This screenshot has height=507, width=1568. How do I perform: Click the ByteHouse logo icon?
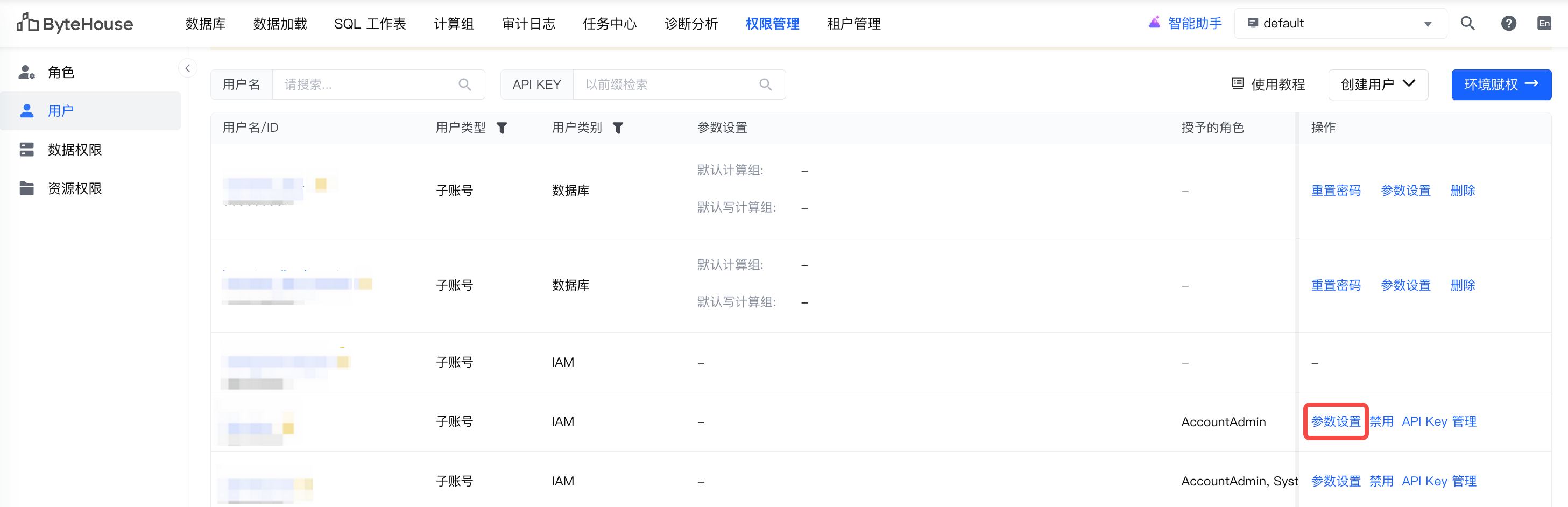click(x=27, y=23)
